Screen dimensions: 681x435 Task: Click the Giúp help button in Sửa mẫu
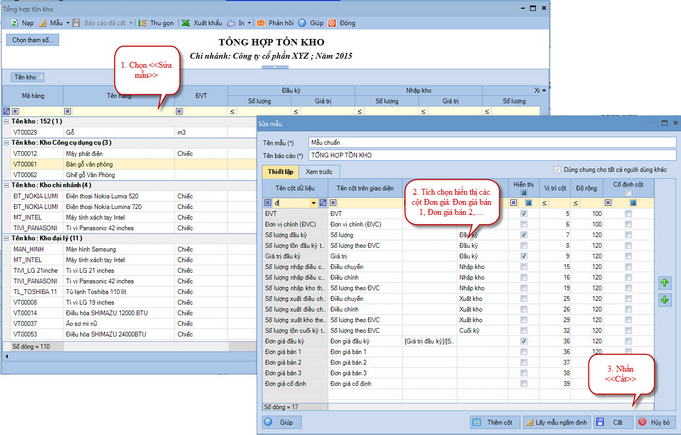point(281,422)
